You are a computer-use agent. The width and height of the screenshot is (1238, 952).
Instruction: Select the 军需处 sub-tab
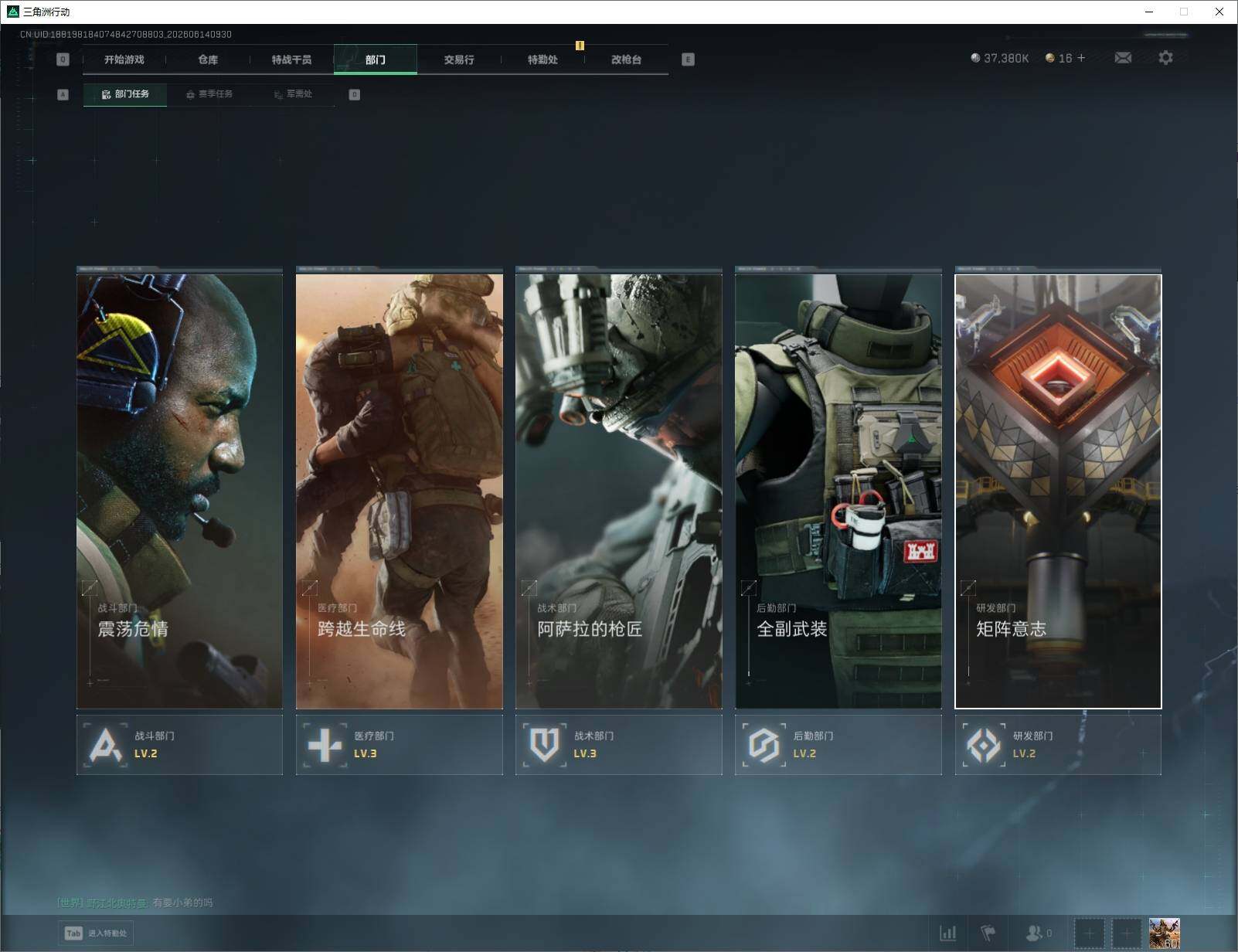293,94
